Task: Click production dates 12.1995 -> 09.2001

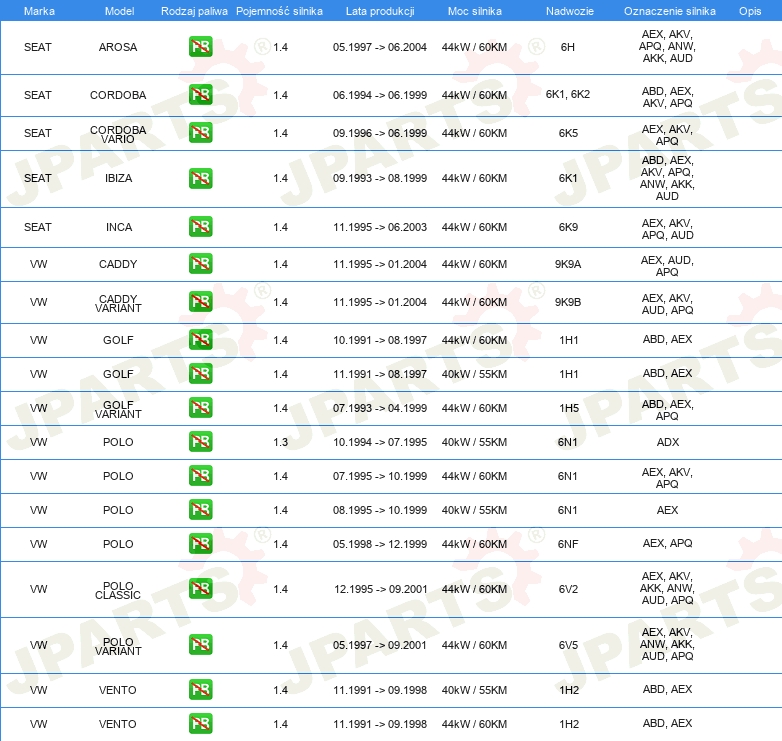Action: (381, 589)
